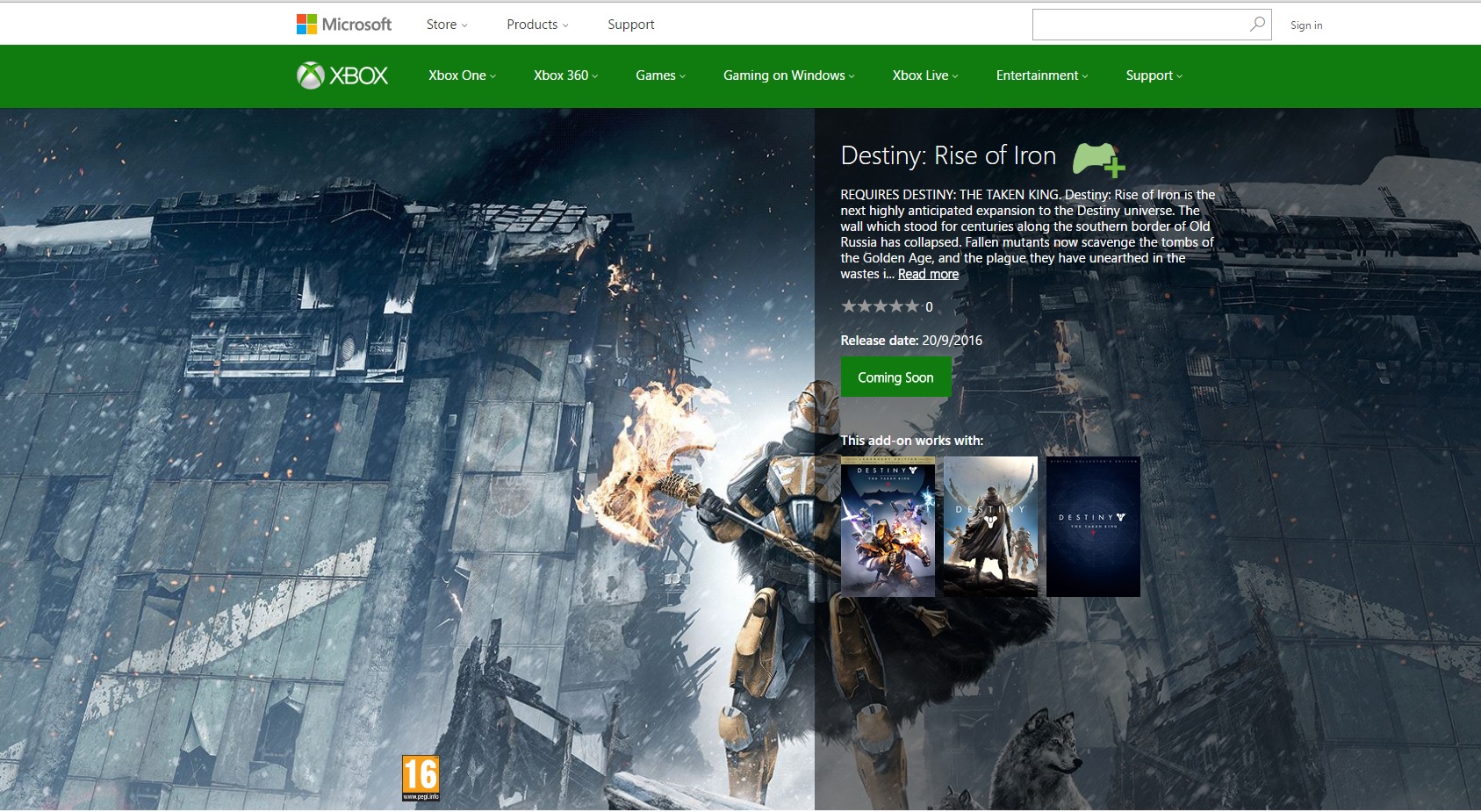Image resolution: width=1481 pixels, height=812 pixels.
Task: Expand the Products dropdown
Action: pos(537,25)
